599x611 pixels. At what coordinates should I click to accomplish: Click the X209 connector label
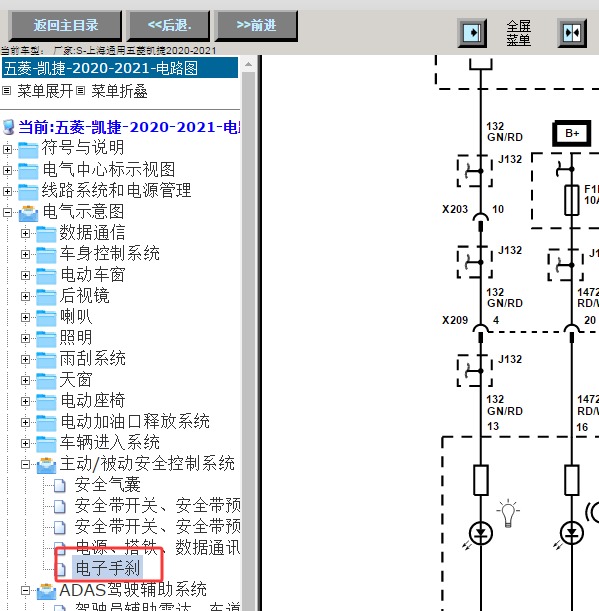tap(455, 320)
